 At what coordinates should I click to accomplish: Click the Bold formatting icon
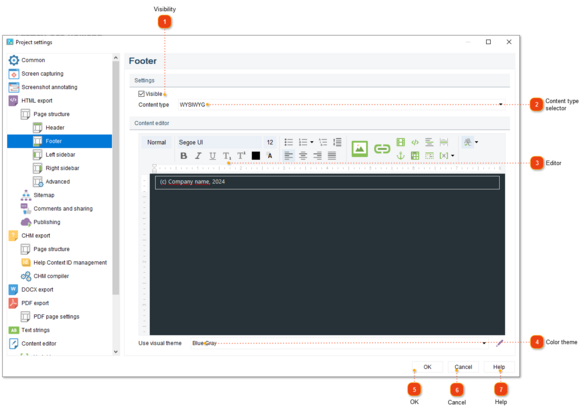point(183,156)
